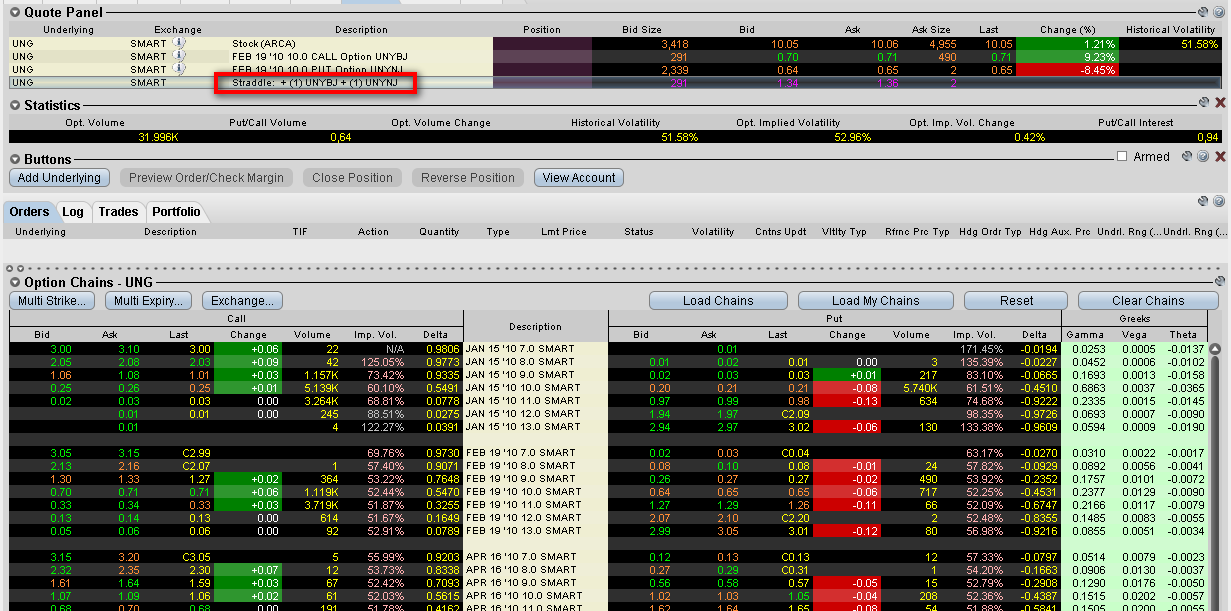Open Quote Panel configuration wrench icon

(1204, 12)
